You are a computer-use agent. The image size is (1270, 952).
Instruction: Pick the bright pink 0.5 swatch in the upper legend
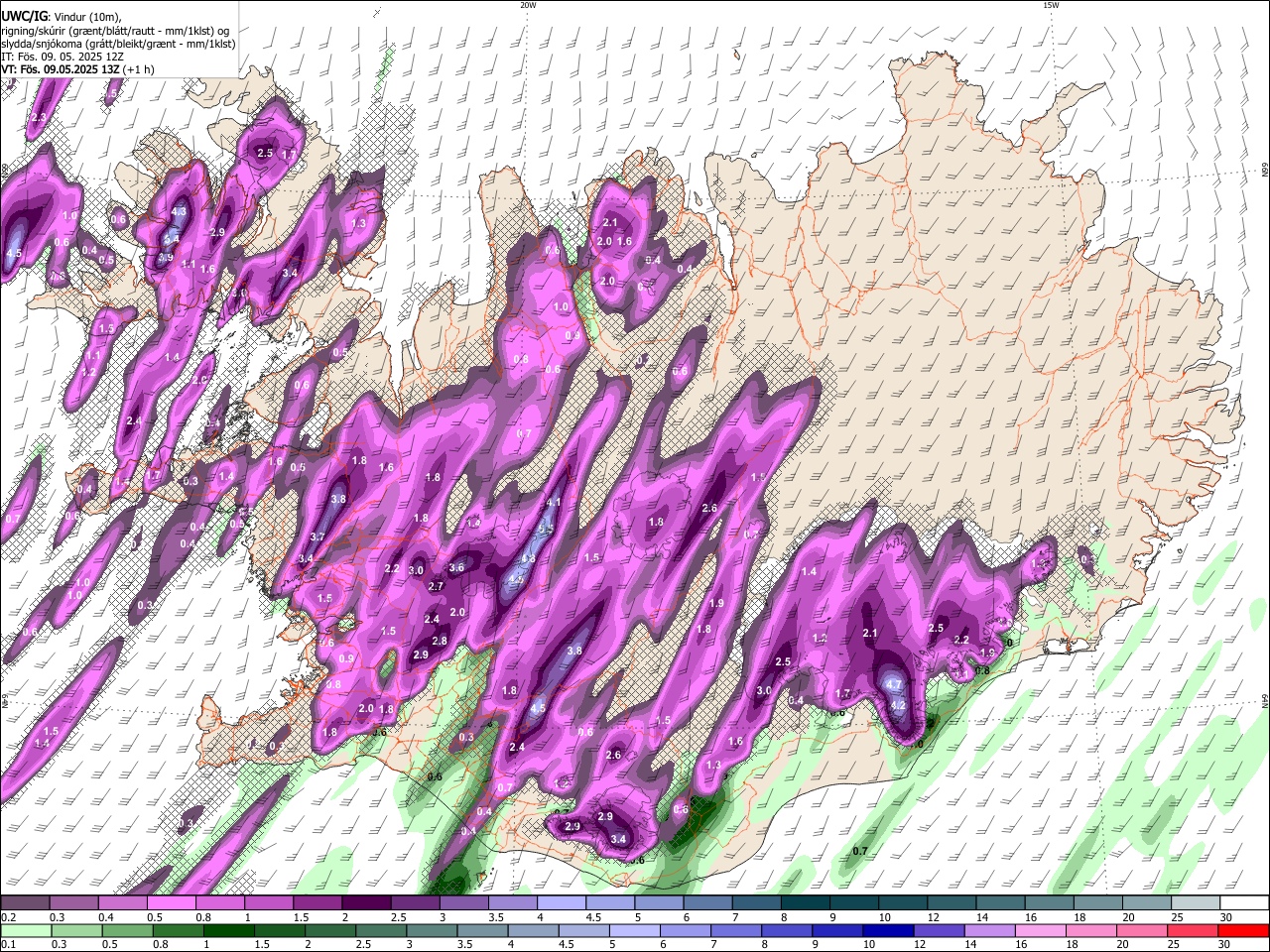[x=171, y=902]
